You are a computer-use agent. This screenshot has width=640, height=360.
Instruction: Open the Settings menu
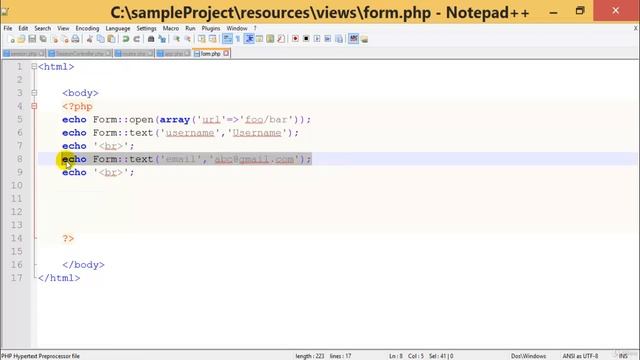[146, 28]
